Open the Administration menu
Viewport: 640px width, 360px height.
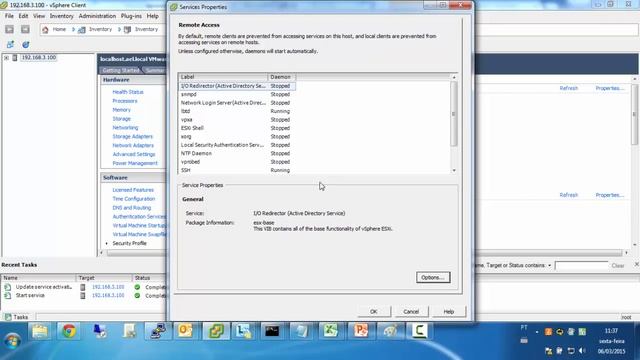click(x=97, y=16)
